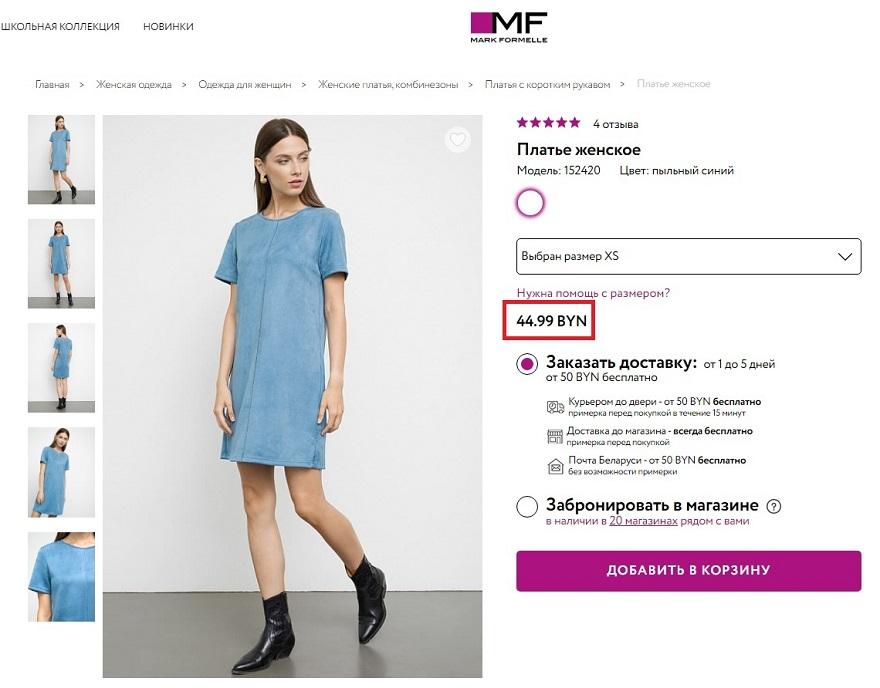
Task: Click the store delivery icon
Action: click(555, 436)
